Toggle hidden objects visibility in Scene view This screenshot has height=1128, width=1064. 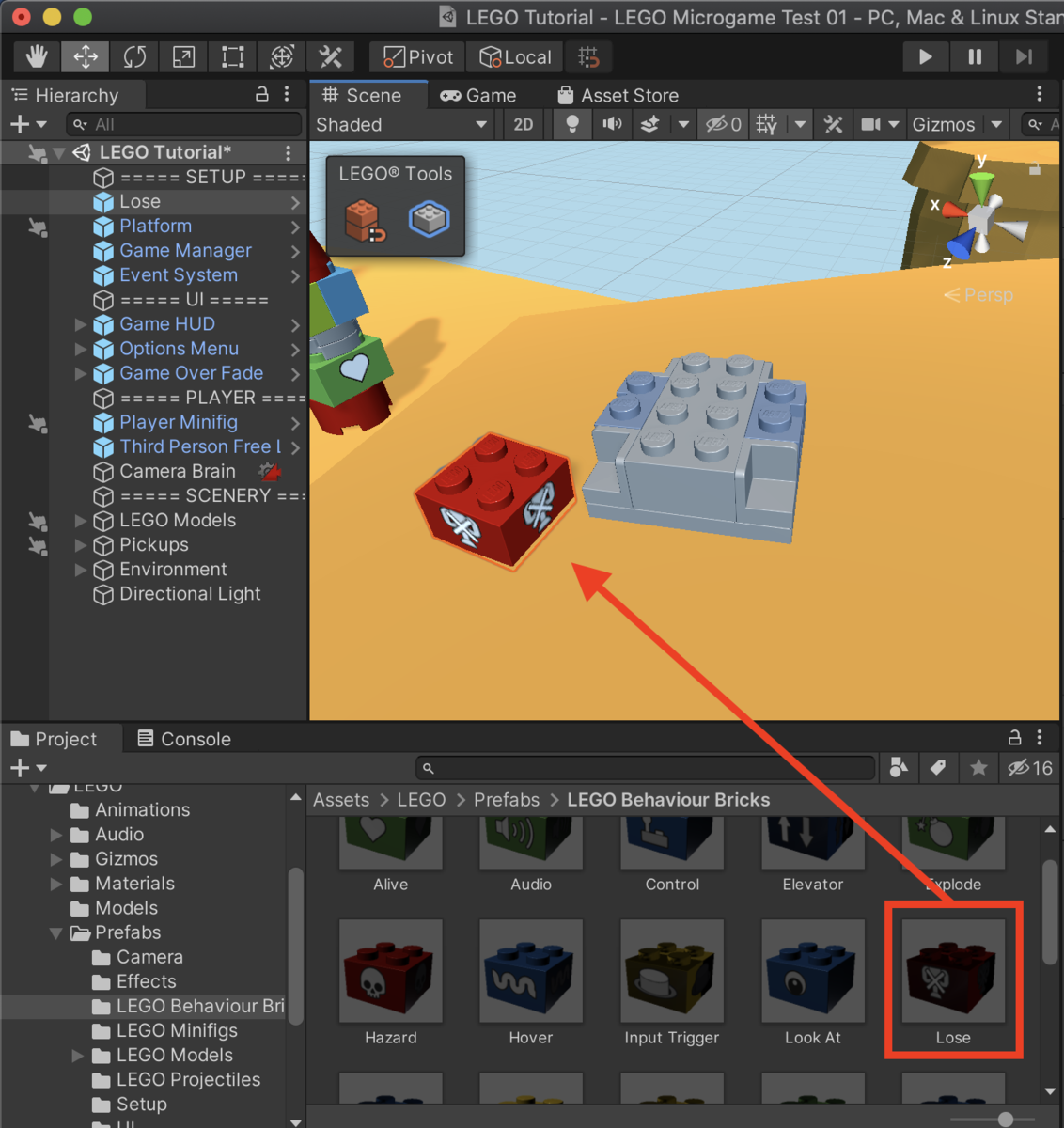(724, 124)
